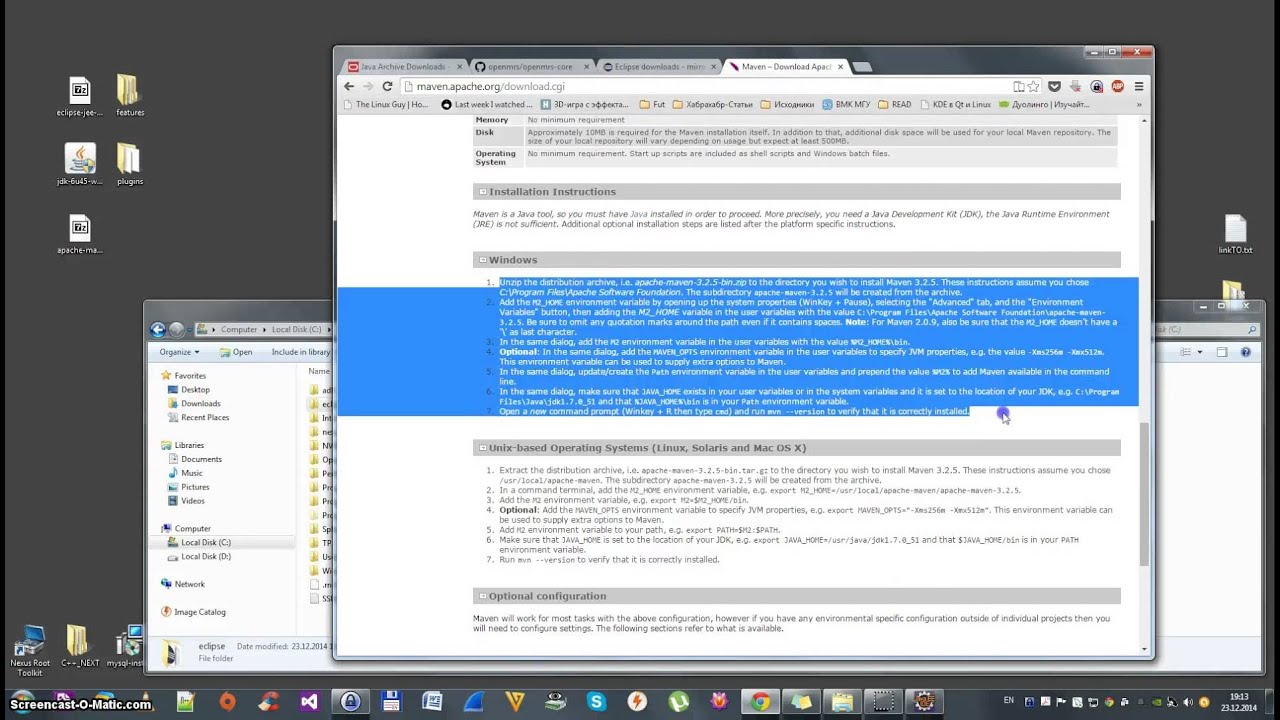
Task: Open a new Chrome tab
Action: pos(862,67)
